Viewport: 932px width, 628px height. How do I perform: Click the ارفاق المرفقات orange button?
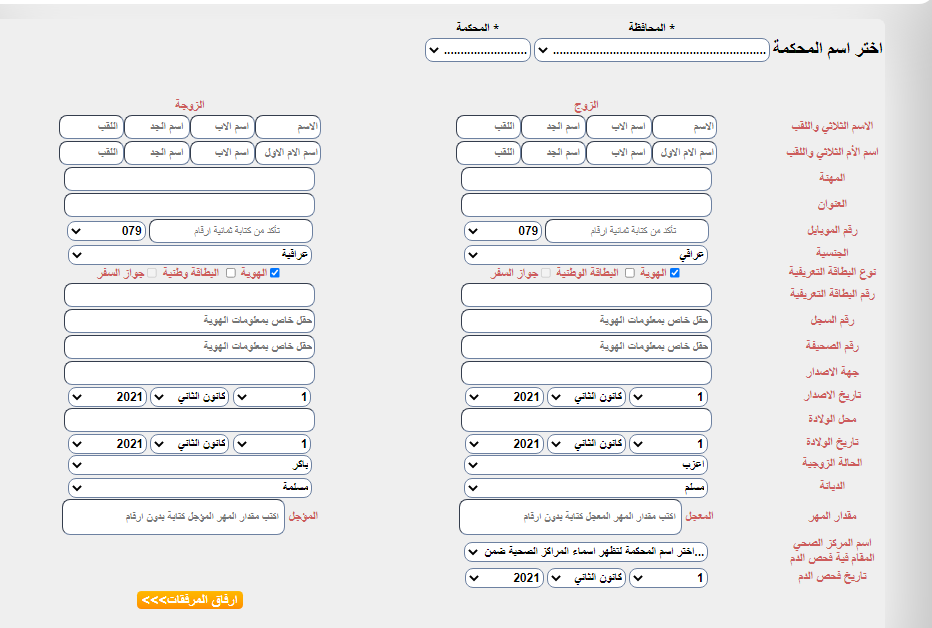[190, 600]
